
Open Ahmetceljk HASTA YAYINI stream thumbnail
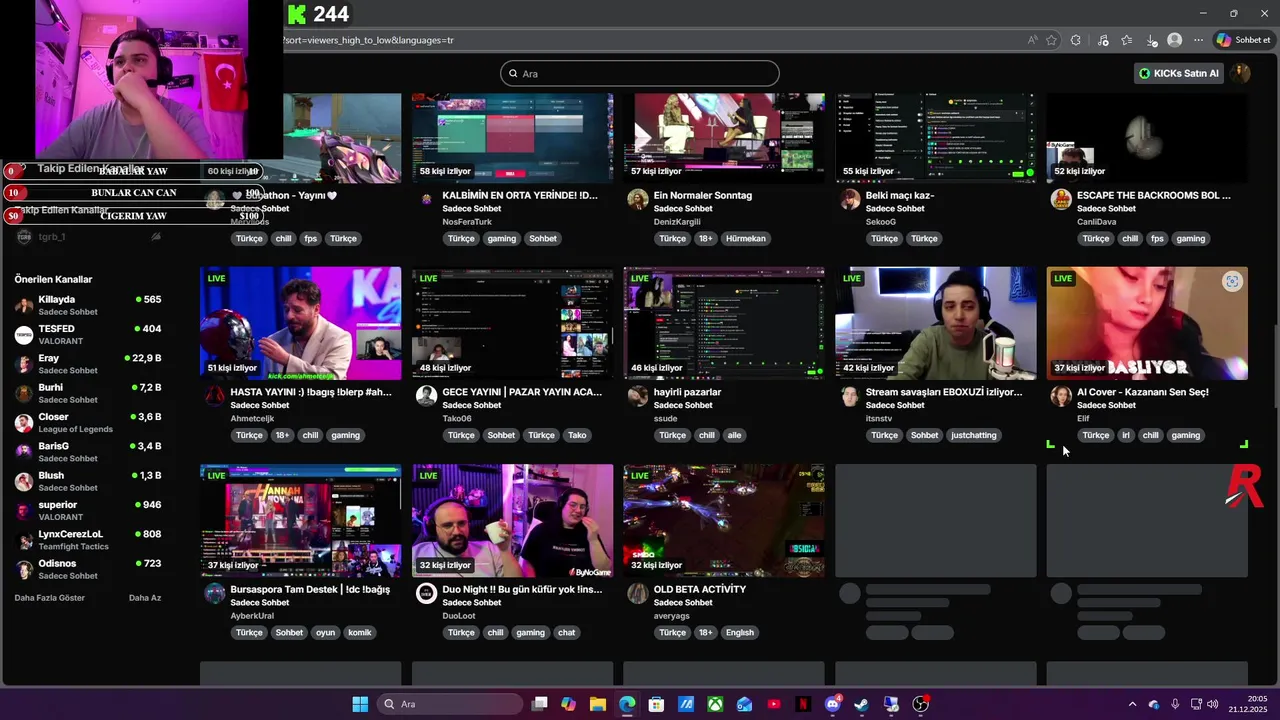point(300,323)
